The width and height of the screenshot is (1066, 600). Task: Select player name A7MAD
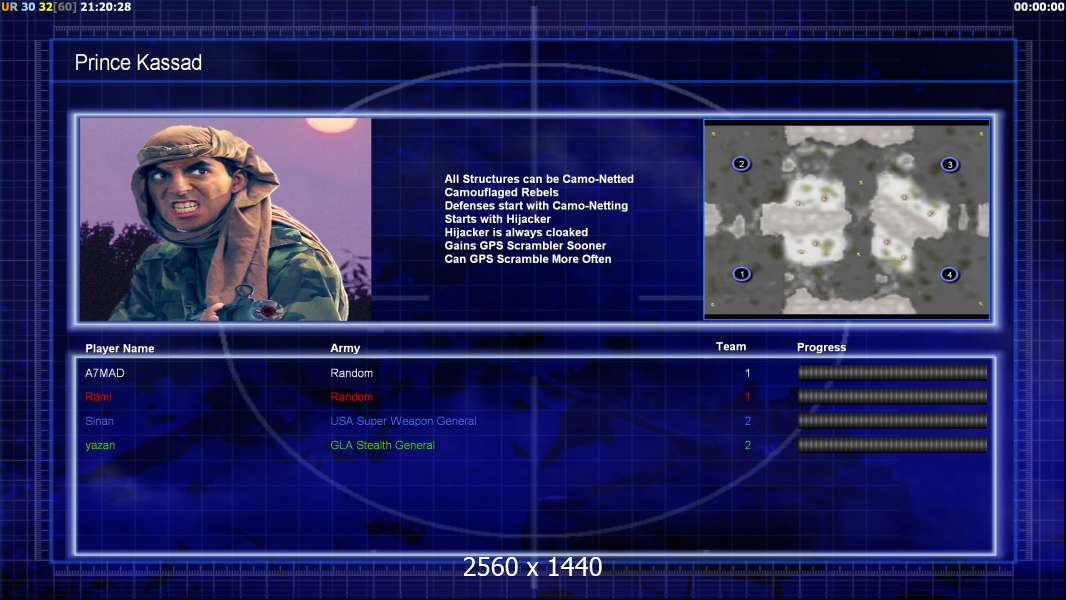[x=105, y=373]
